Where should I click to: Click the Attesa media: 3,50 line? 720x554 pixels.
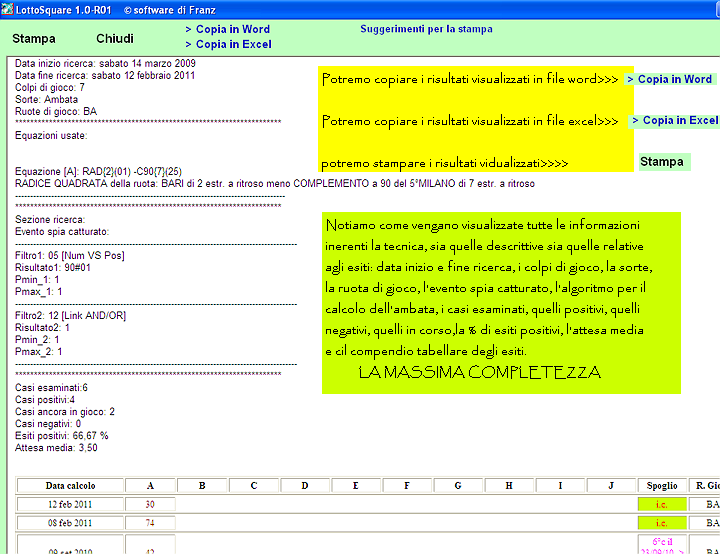tap(56, 447)
